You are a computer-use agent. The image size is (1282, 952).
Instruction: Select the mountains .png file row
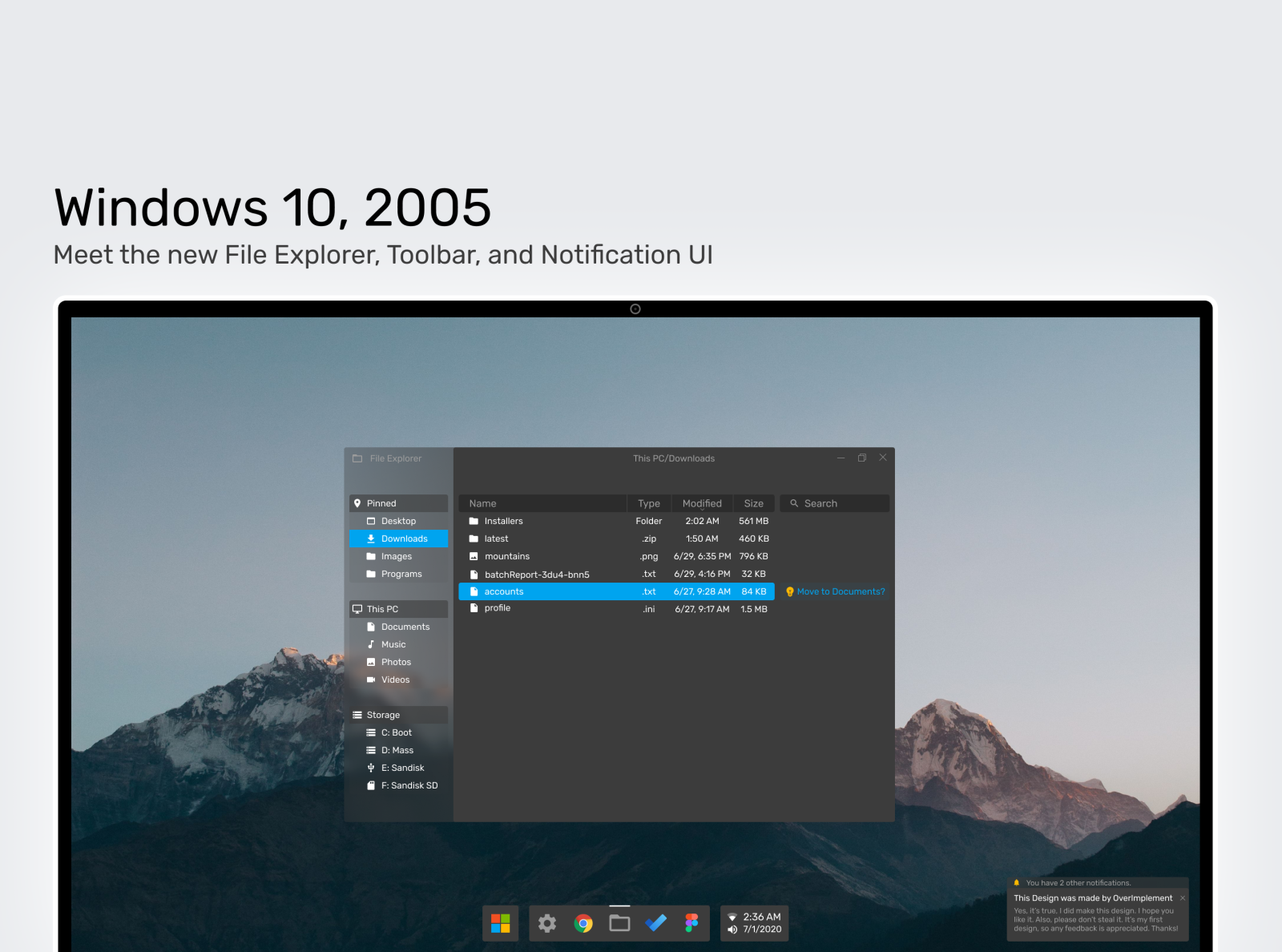(x=507, y=556)
